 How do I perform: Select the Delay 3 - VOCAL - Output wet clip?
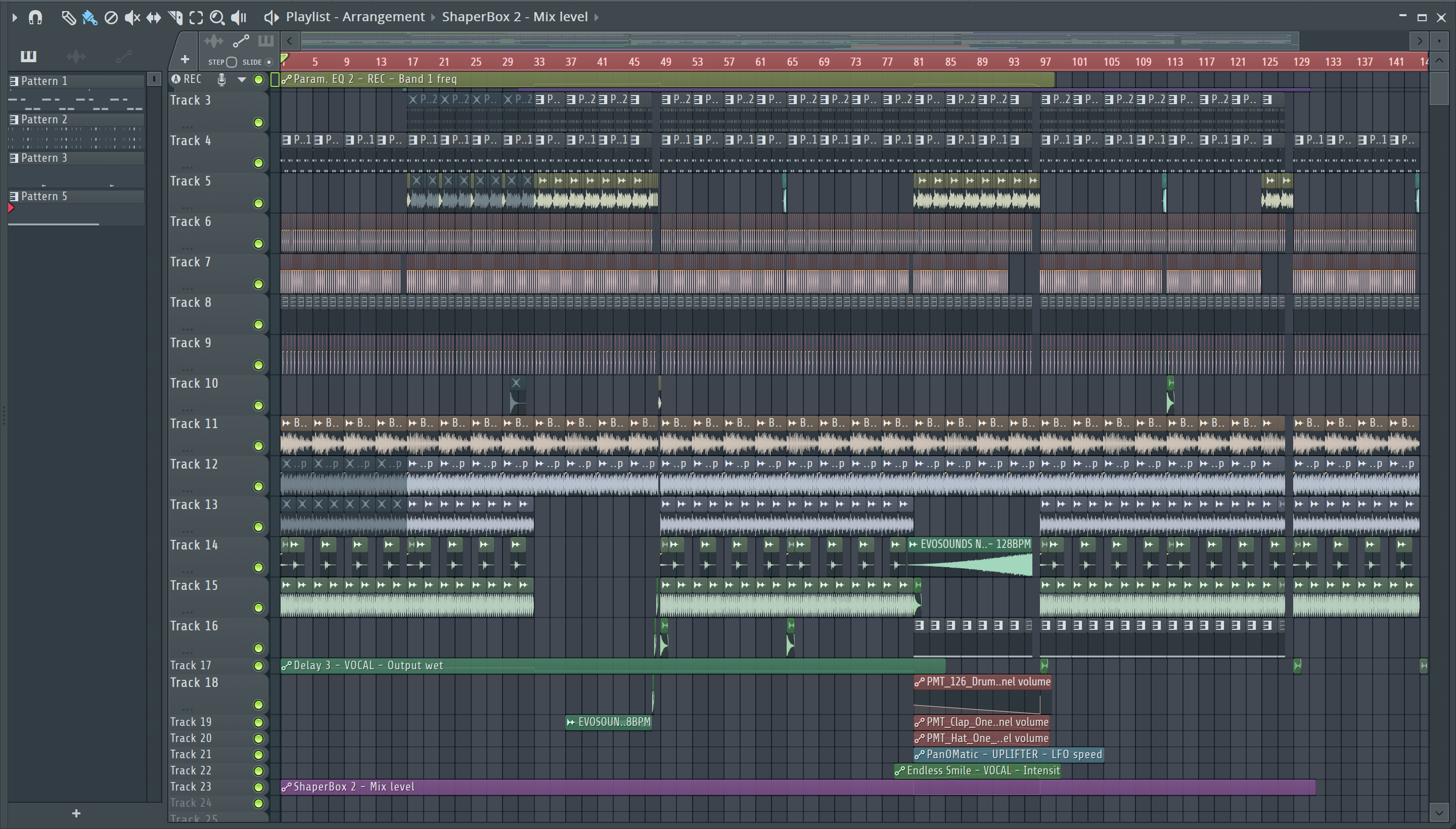coord(613,666)
